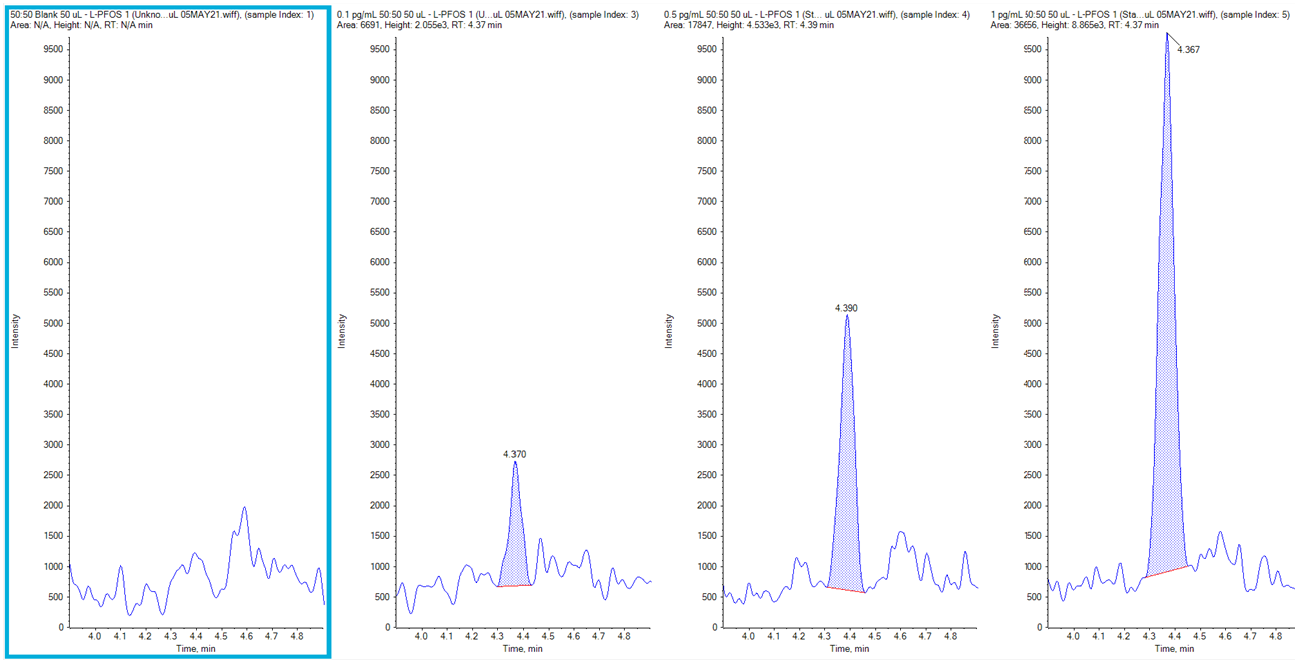Click the Intensity axis label of the 0.5 pg/mL chromatogram

pos(669,330)
